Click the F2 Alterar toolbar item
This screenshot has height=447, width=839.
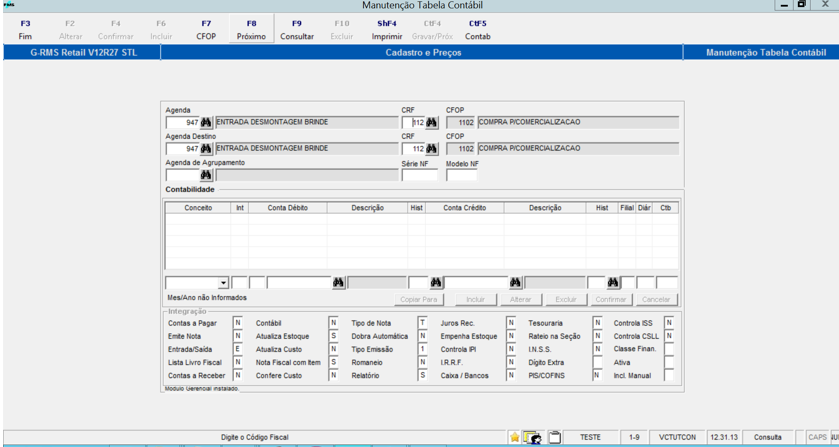(x=71, y=30)
